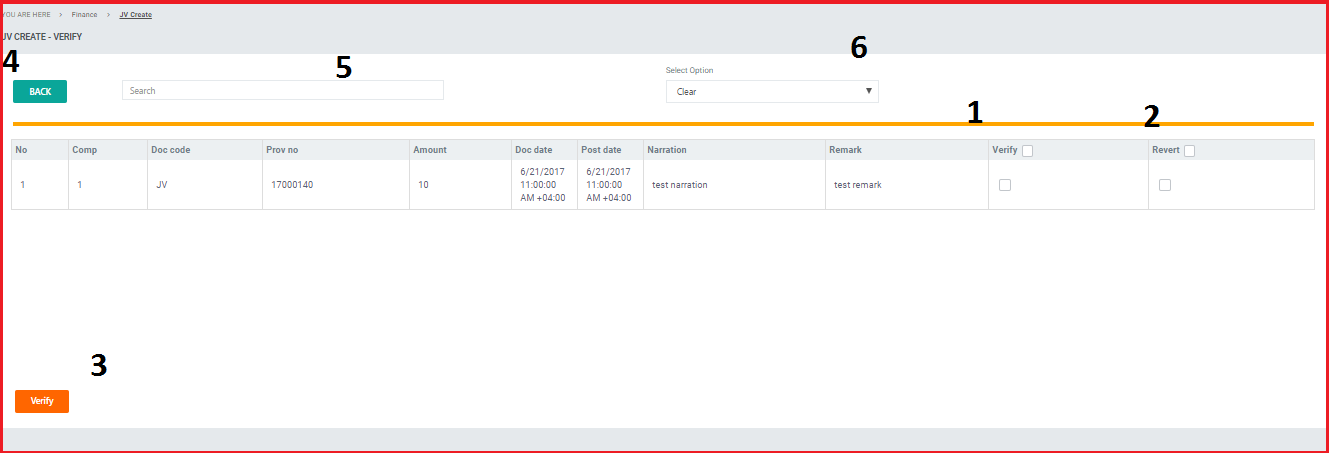This screenshot has height=453, width=1329.
Task: Select the "test remark" cell
Action: coord(858,185)
